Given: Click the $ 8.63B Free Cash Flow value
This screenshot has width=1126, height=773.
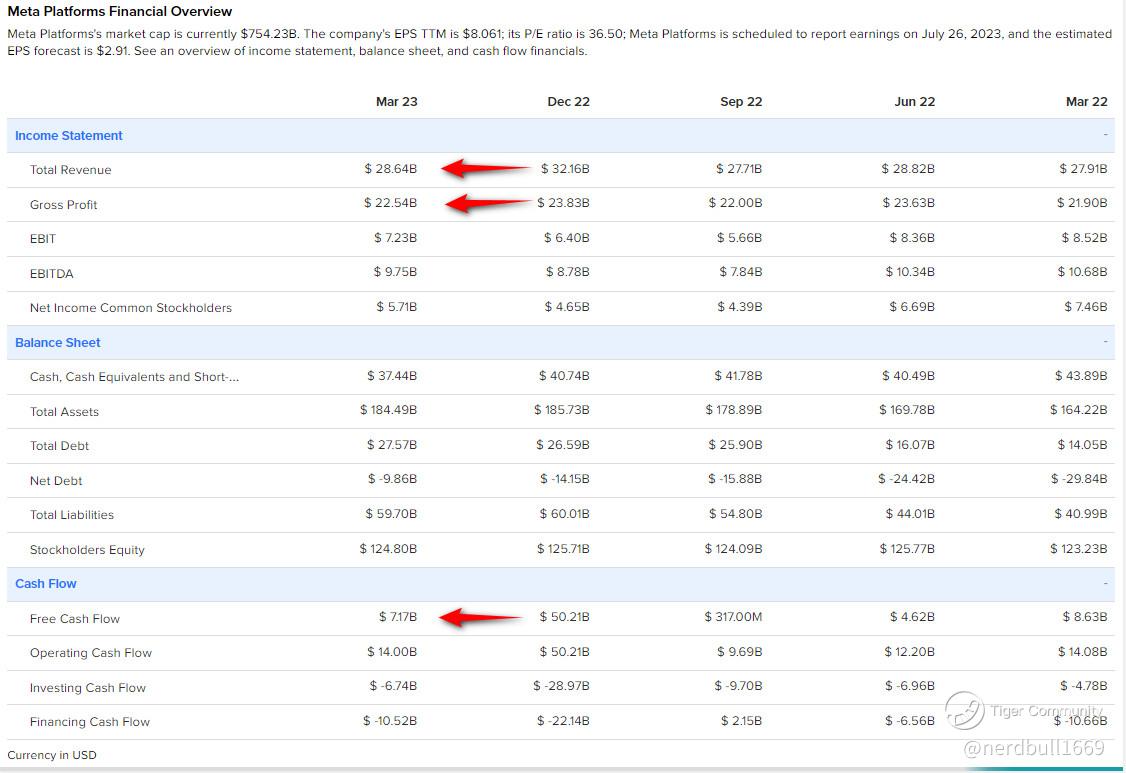Looking at the screenshot, I should click(1085, 617).
